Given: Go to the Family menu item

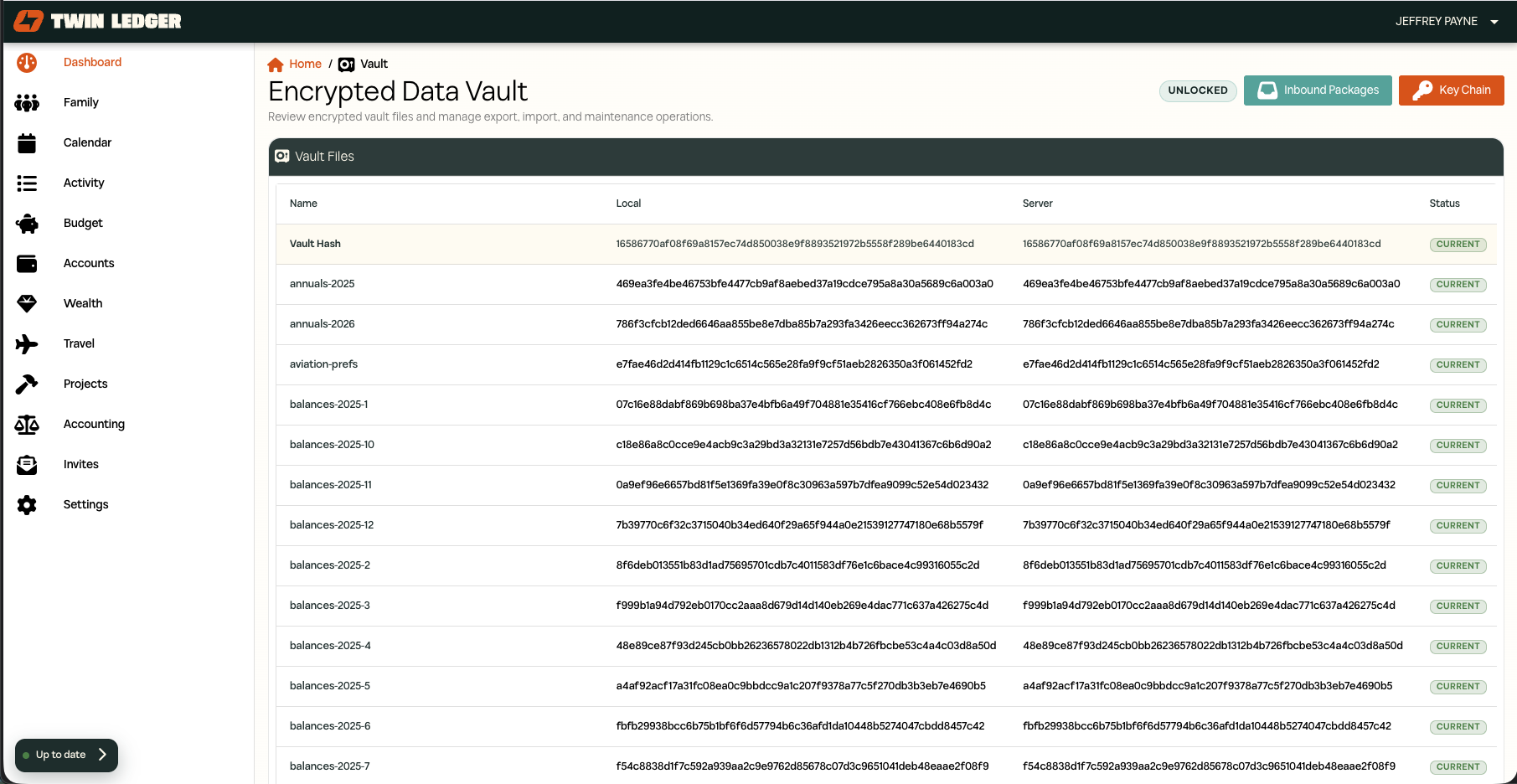Looking at the screenshot, I should click(81, 102).
